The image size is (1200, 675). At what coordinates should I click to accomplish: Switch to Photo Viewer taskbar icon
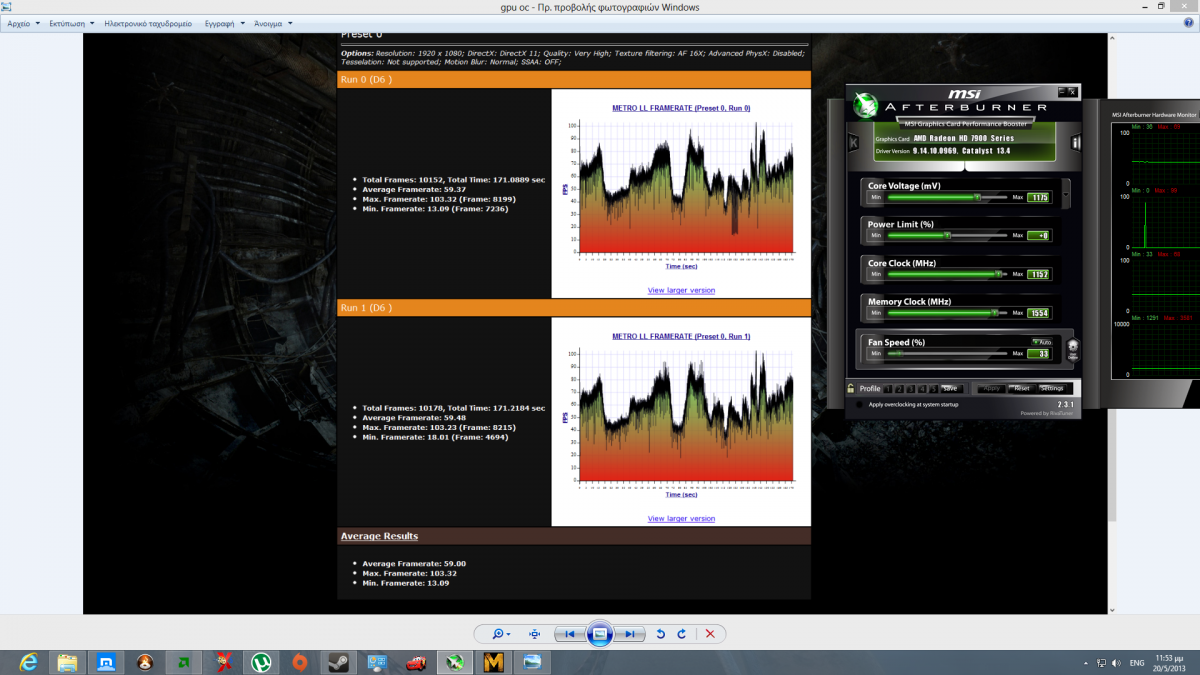(532, 662)
